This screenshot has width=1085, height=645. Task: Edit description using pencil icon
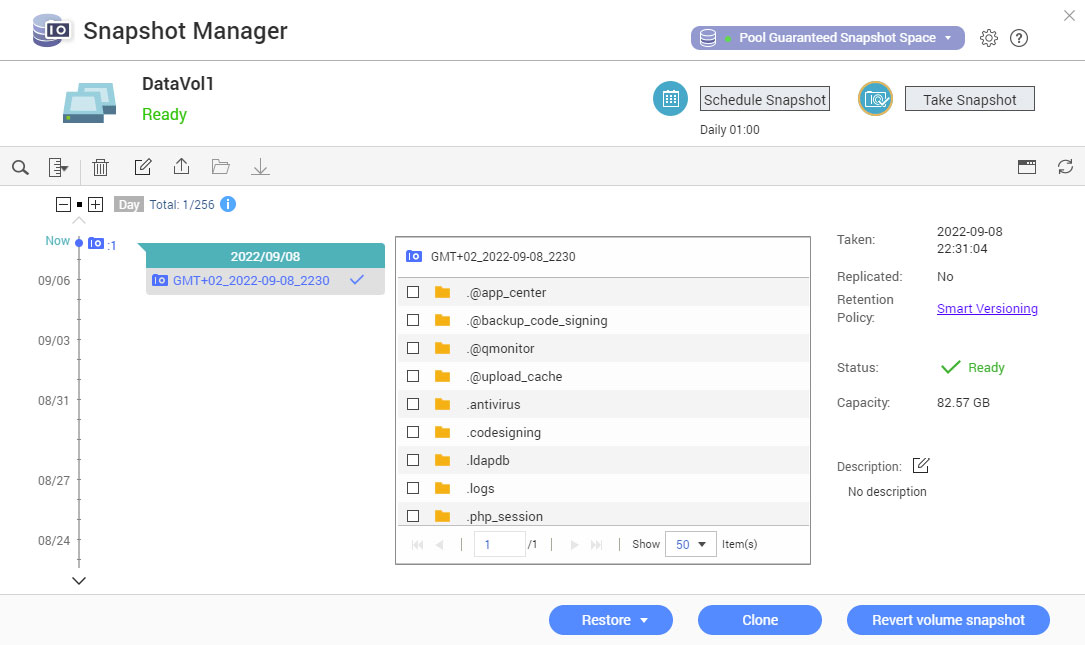(x=921, y=466)
